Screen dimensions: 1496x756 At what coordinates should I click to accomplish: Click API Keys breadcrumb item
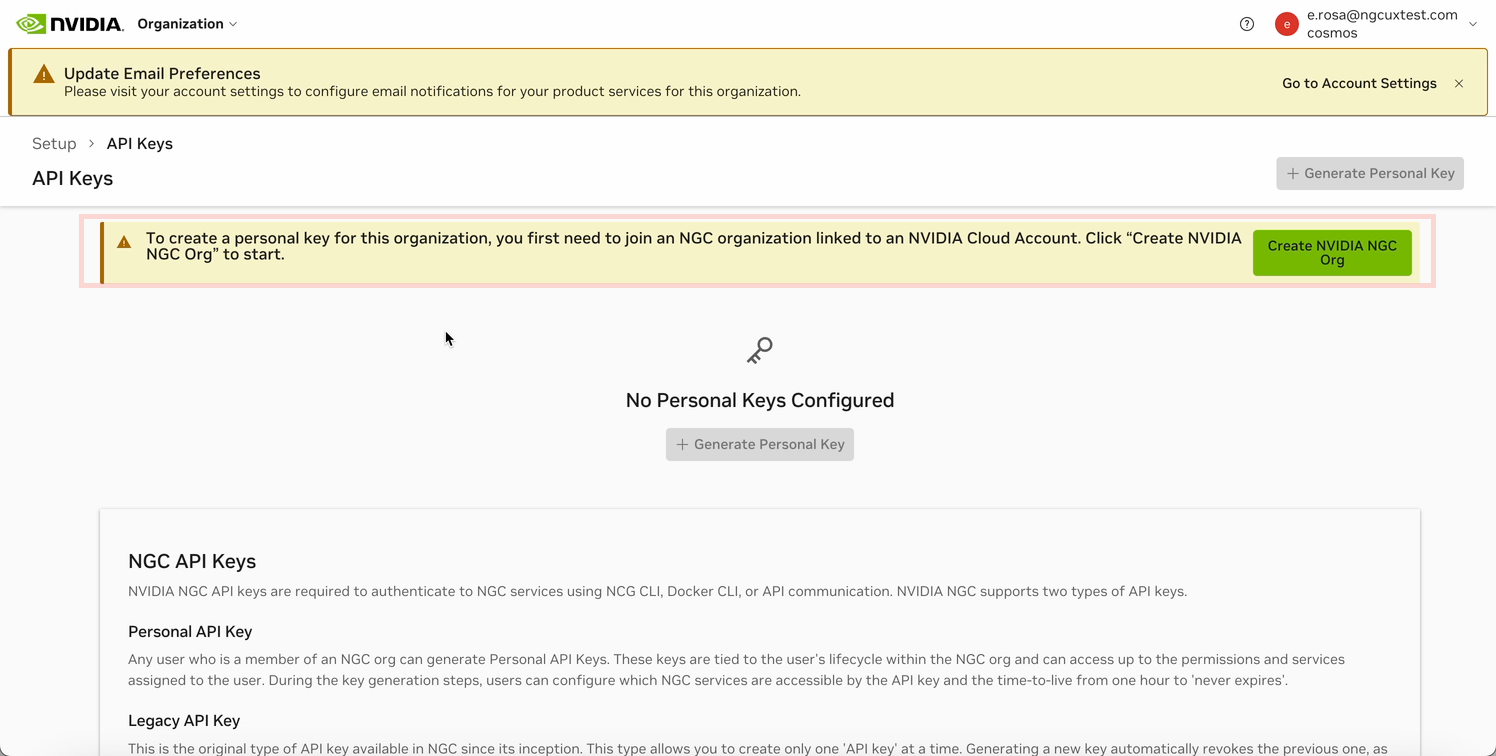coord(140,144)
